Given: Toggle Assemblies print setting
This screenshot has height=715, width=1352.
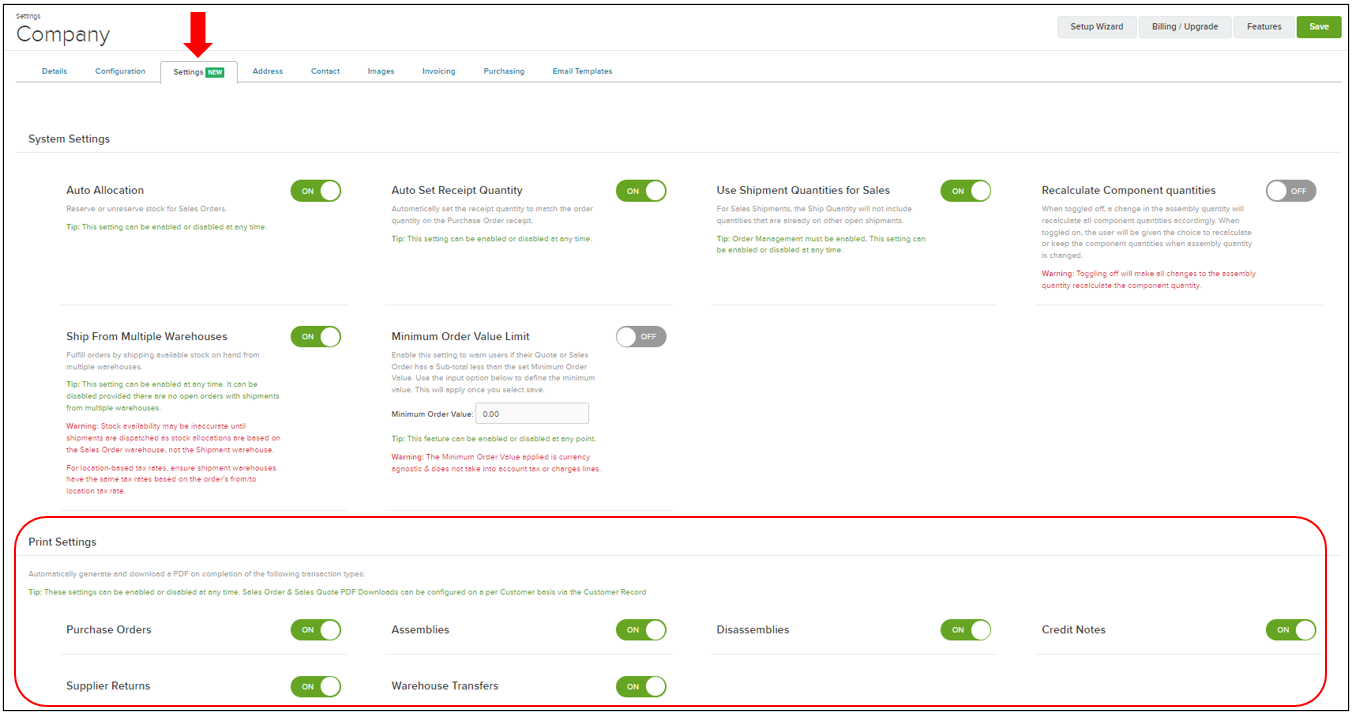Looking at the screenshot, I should point(641,630).
